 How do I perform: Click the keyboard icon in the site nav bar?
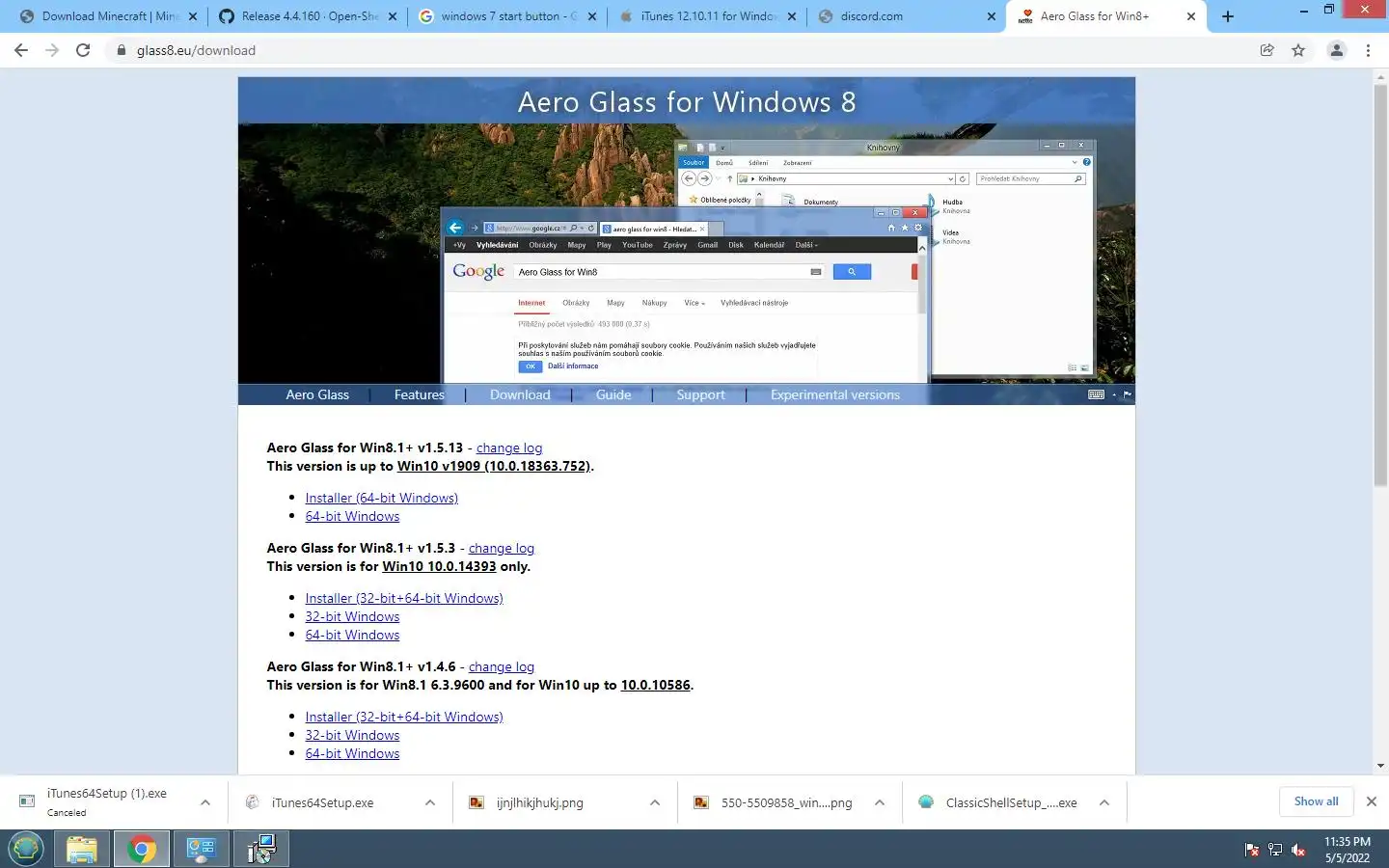(1097, 394)
